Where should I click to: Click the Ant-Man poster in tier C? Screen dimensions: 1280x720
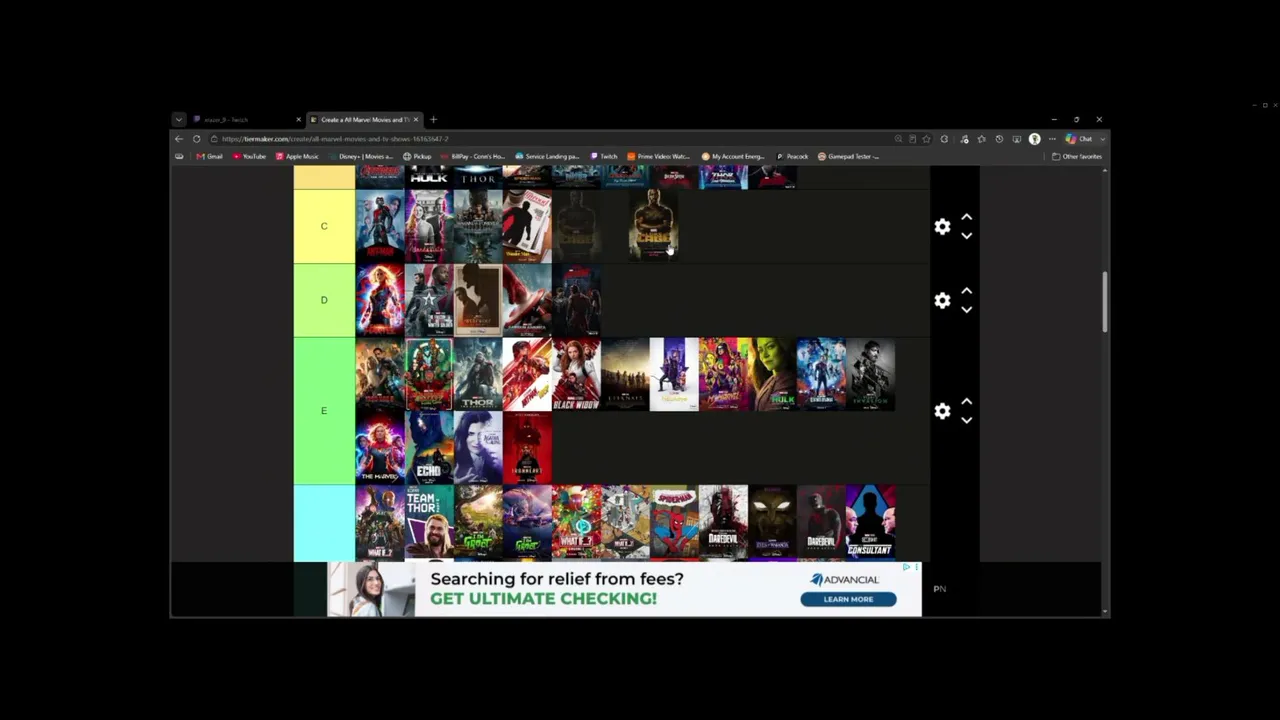pyautogui.click(x=380, y=226)
